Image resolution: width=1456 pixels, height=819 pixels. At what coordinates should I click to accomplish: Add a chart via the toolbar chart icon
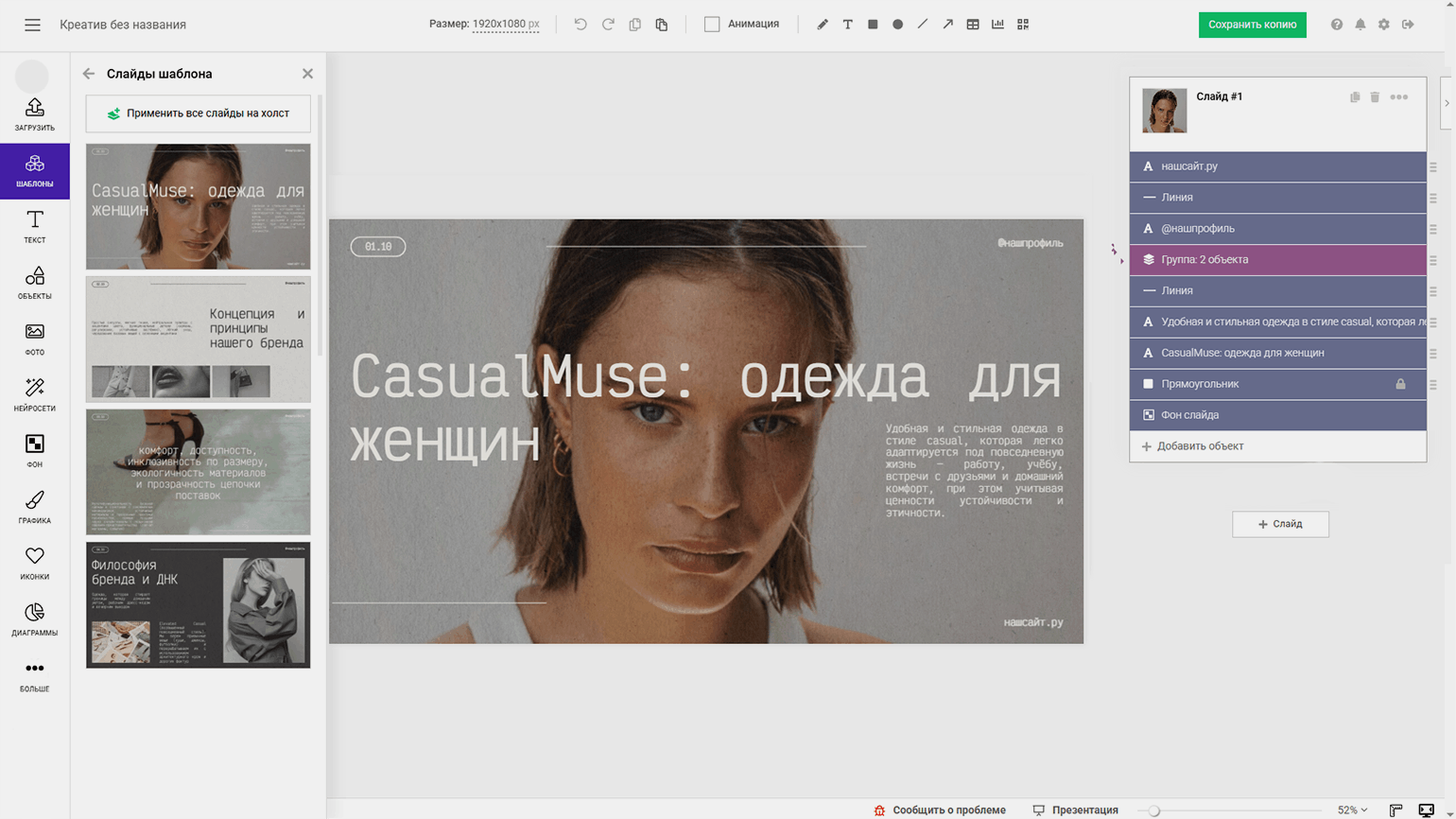(997, 25)
